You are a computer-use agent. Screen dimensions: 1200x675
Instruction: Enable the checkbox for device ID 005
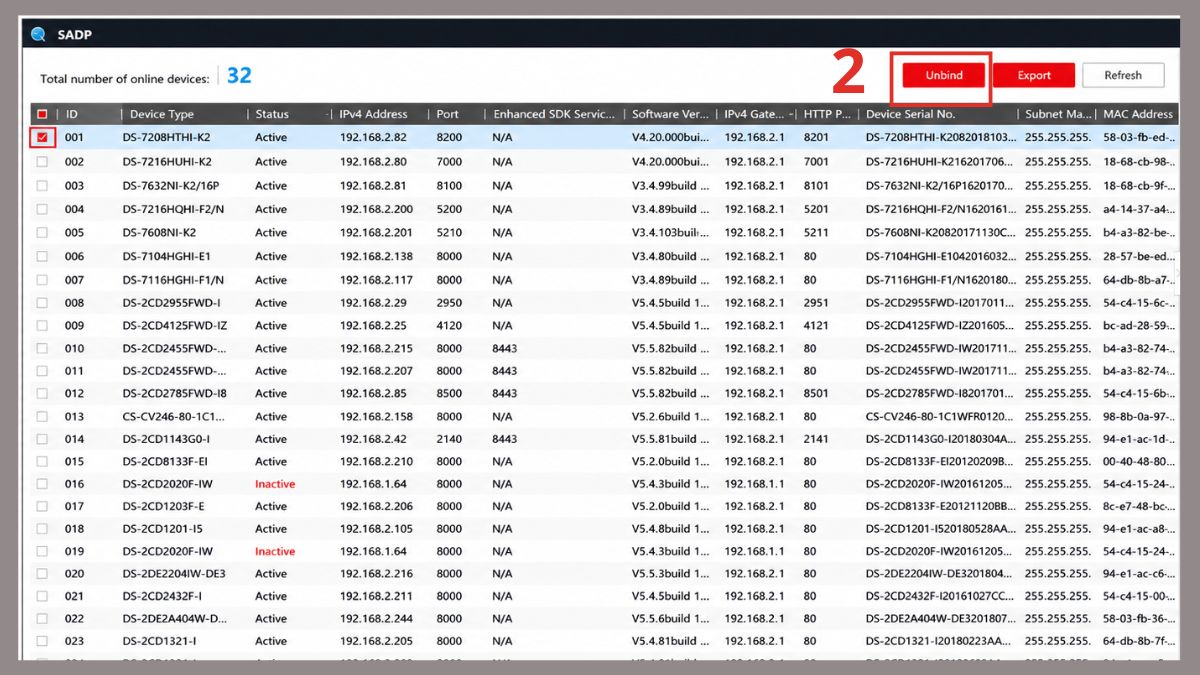pos(42,233)
